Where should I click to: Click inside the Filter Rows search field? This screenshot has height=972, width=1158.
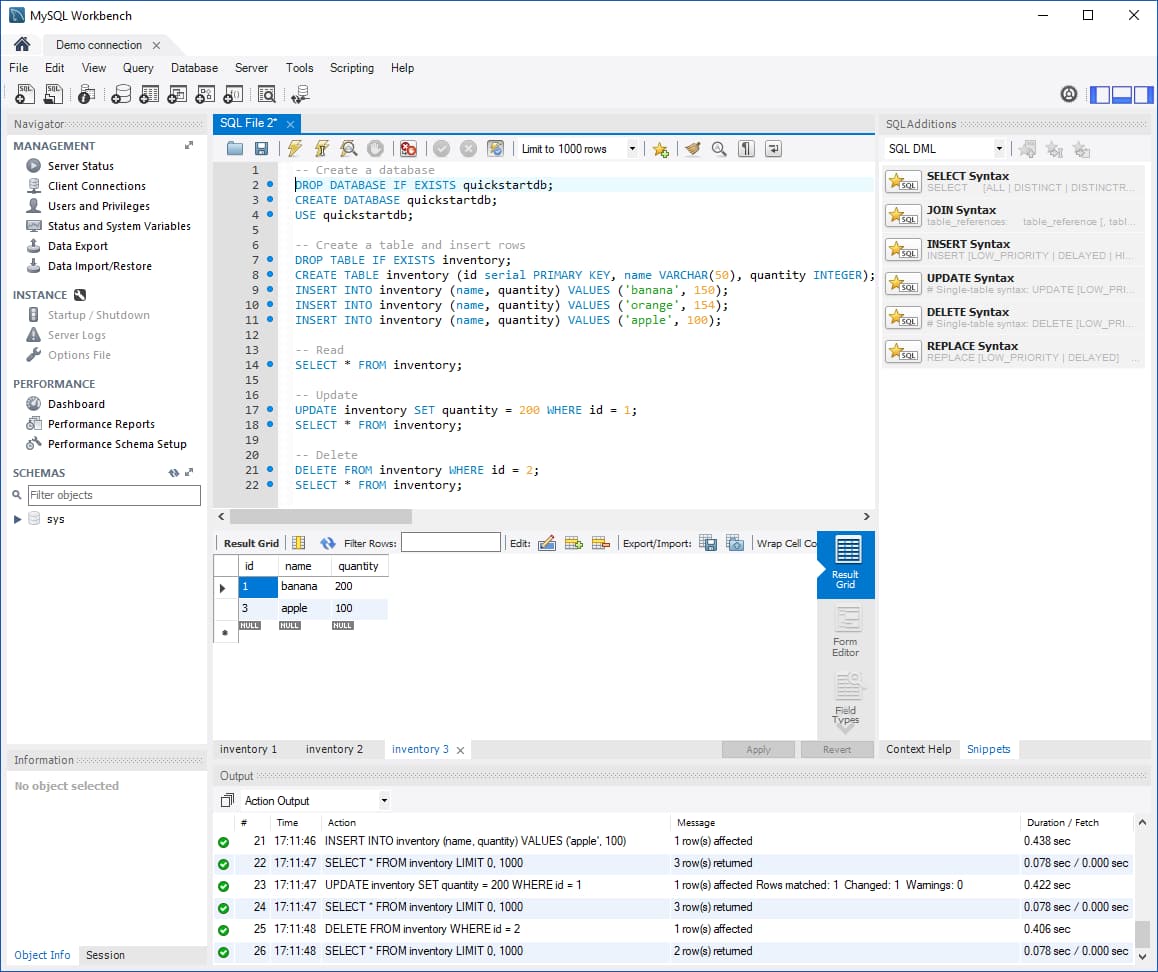[450, 542]
